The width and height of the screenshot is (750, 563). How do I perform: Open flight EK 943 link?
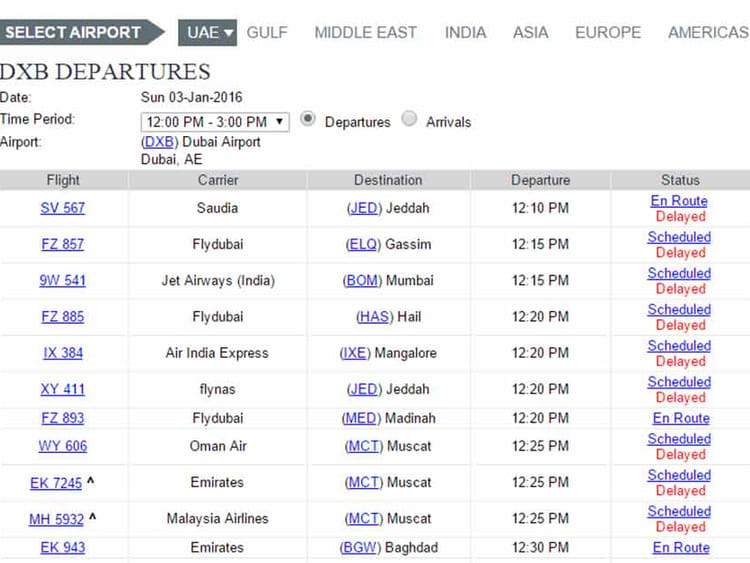click(x=63, y=548)
